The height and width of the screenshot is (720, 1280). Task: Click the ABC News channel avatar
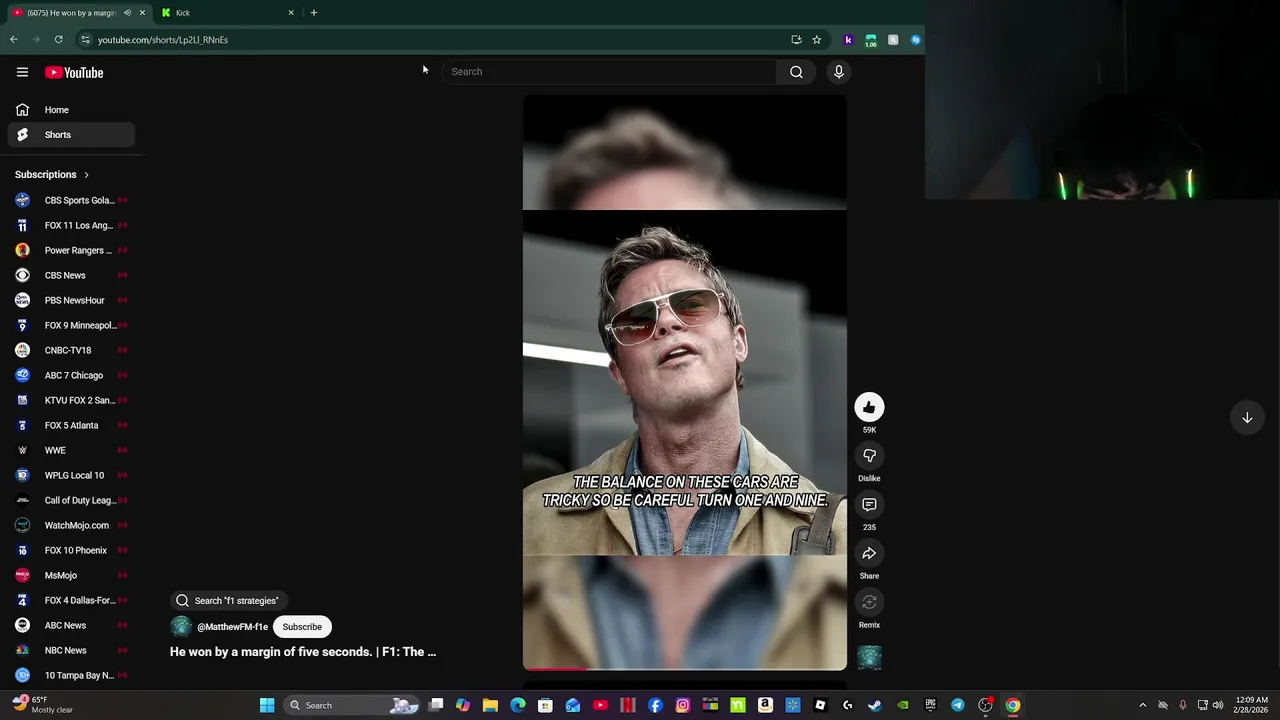[x=22, y=625]
